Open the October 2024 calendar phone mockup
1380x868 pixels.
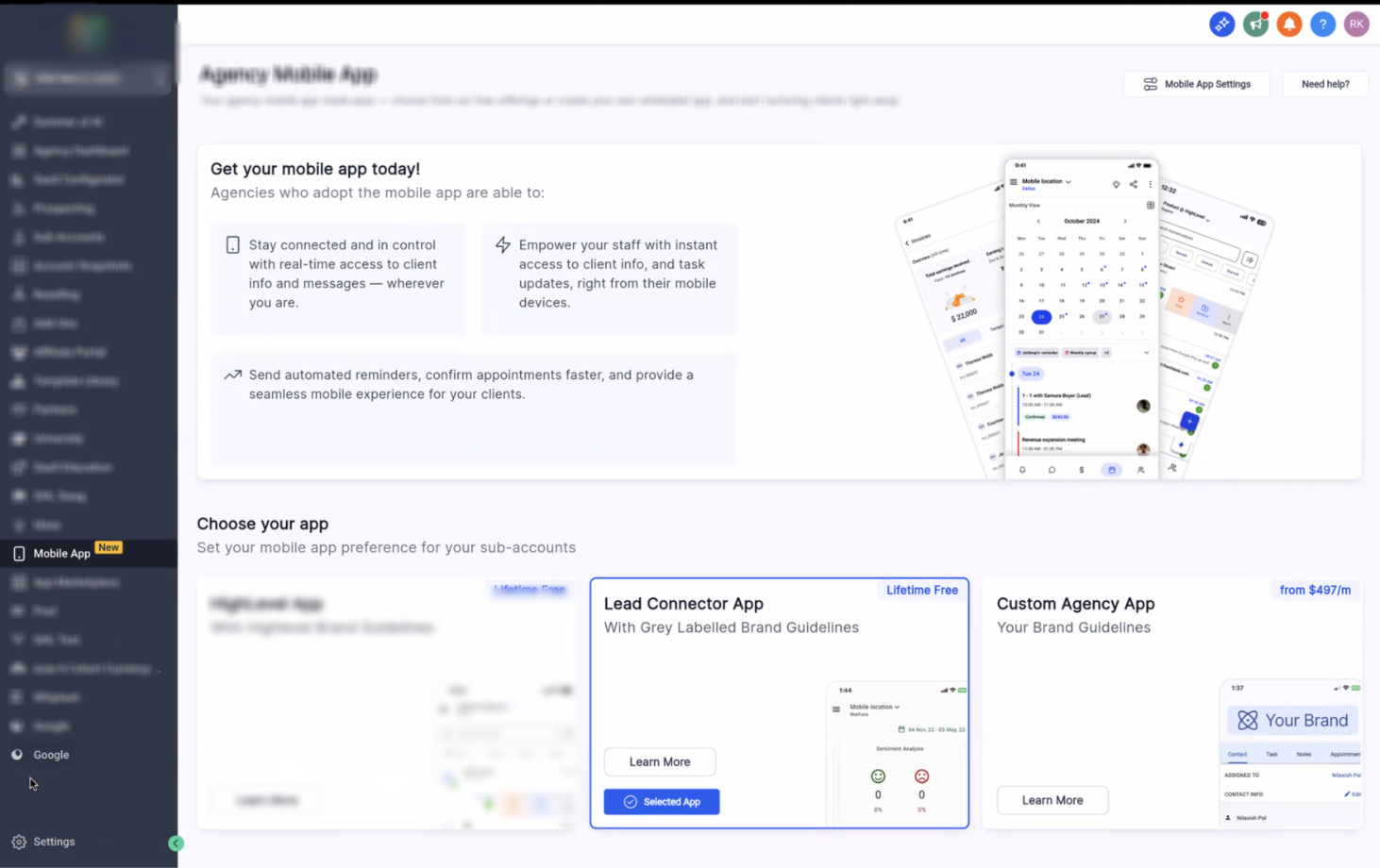[x=1081, y=319]
